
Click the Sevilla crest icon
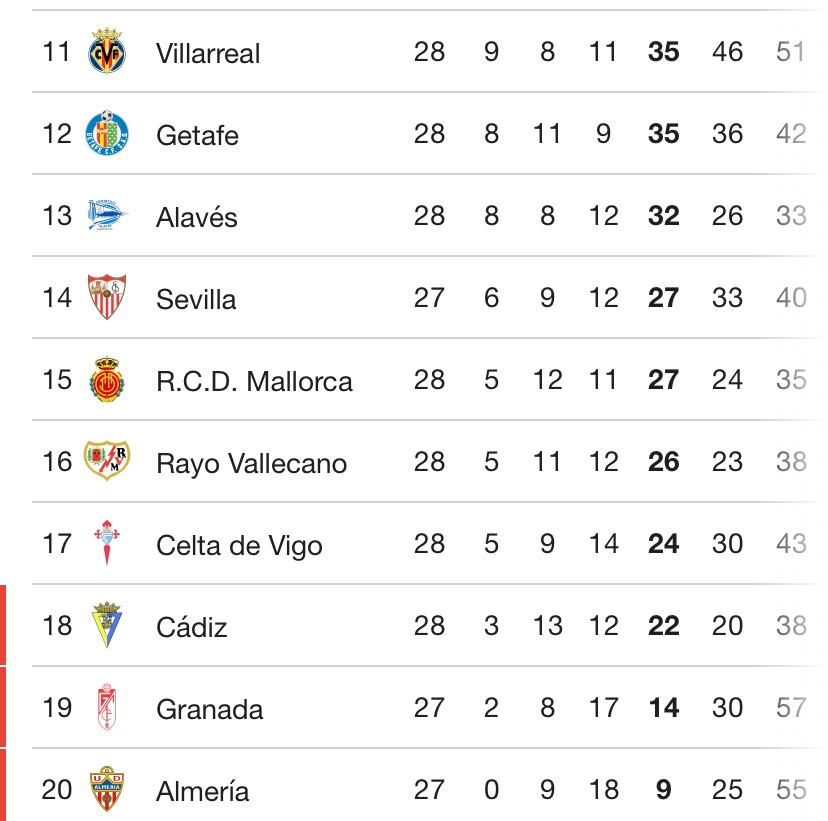pos(107,298)
